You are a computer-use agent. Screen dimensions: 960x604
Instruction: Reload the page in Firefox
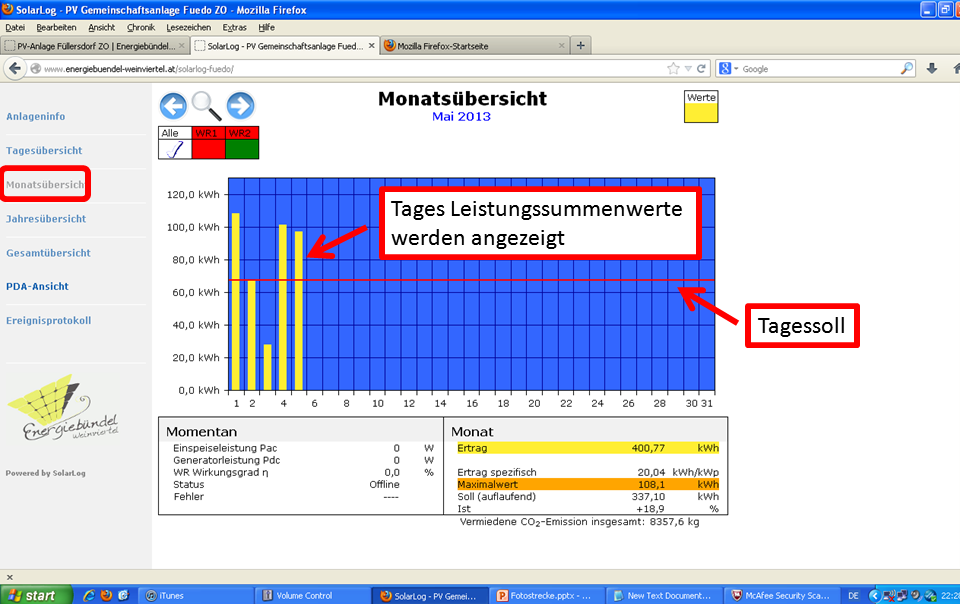point(702,69)
